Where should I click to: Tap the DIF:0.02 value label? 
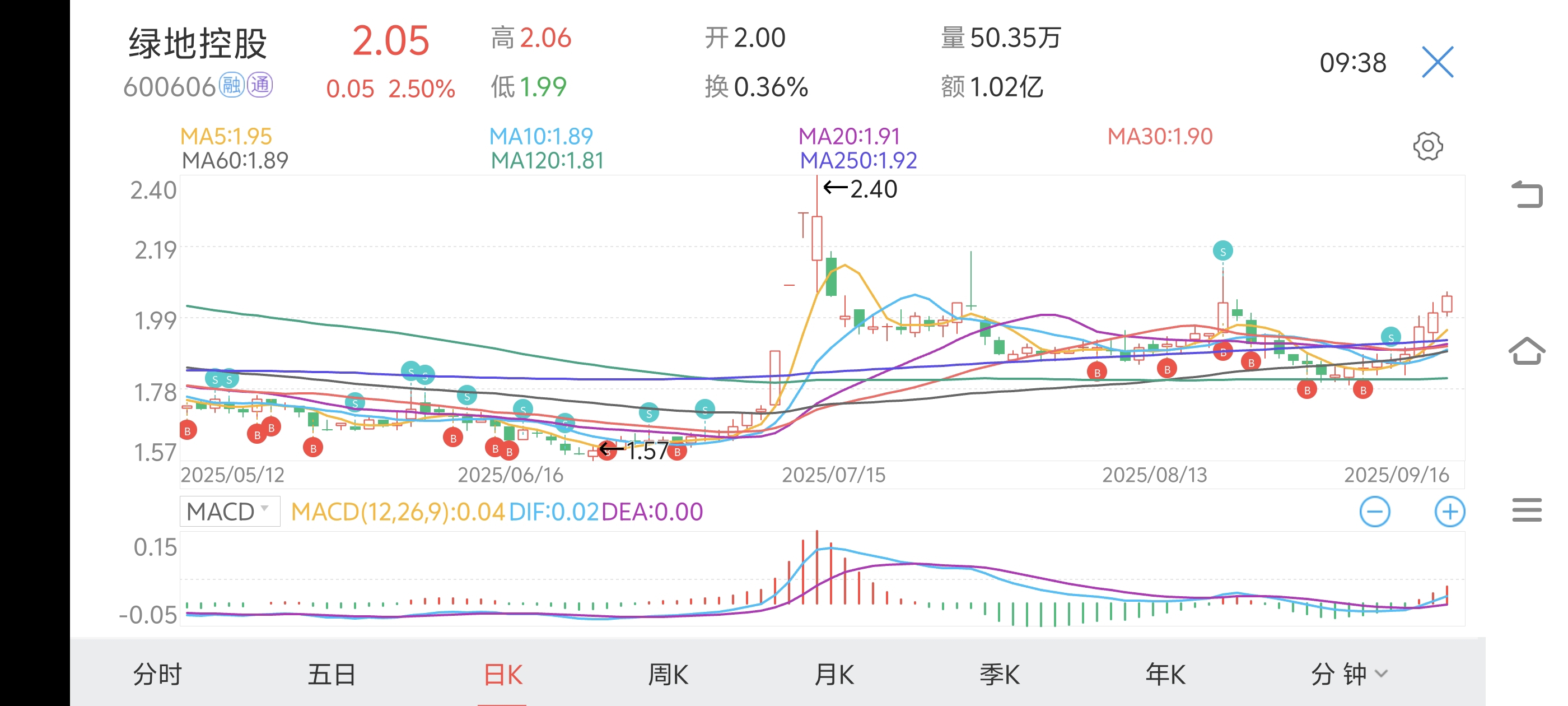point(553,512)
